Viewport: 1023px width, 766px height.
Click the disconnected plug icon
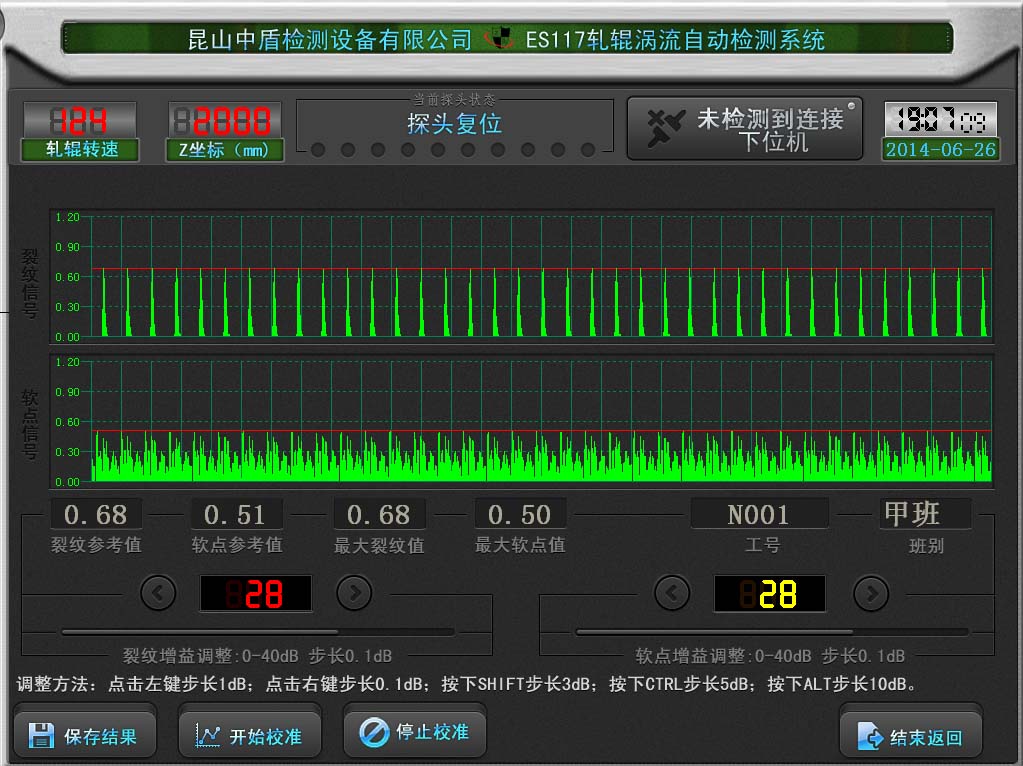coord(665,127)
